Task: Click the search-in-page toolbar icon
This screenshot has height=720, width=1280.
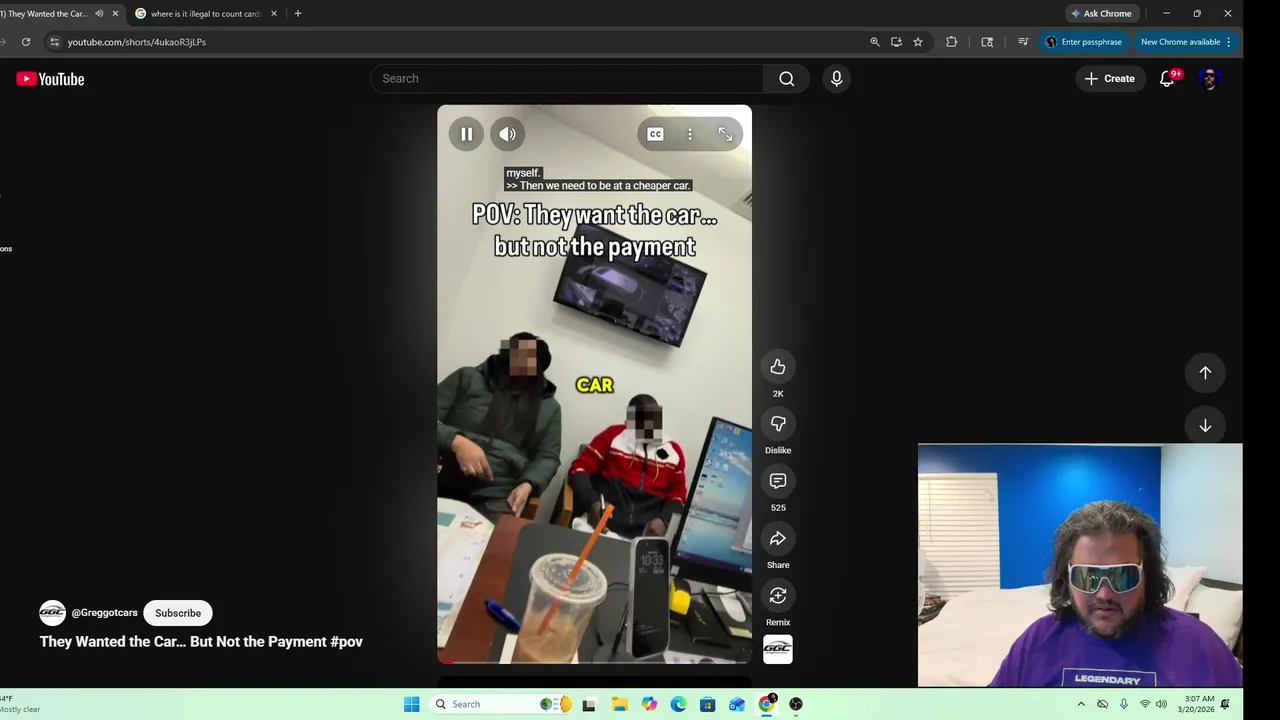Action: [987, 42]
